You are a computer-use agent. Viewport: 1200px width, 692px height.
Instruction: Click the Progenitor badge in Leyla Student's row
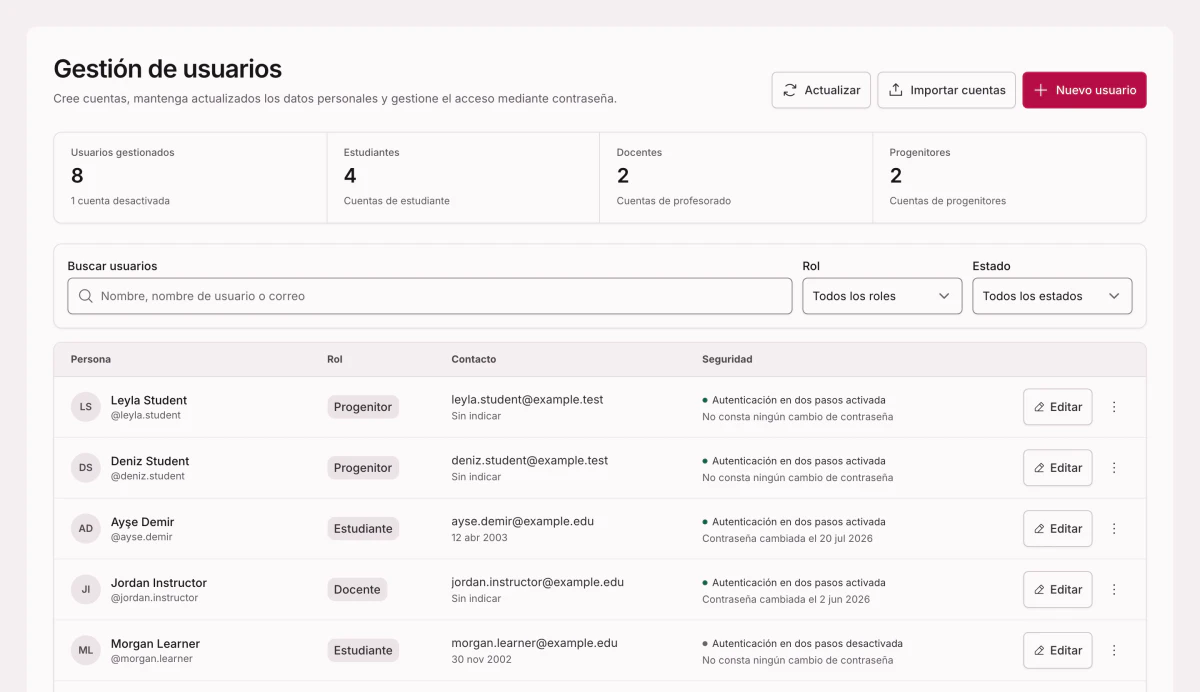click(x=363, y=407)
